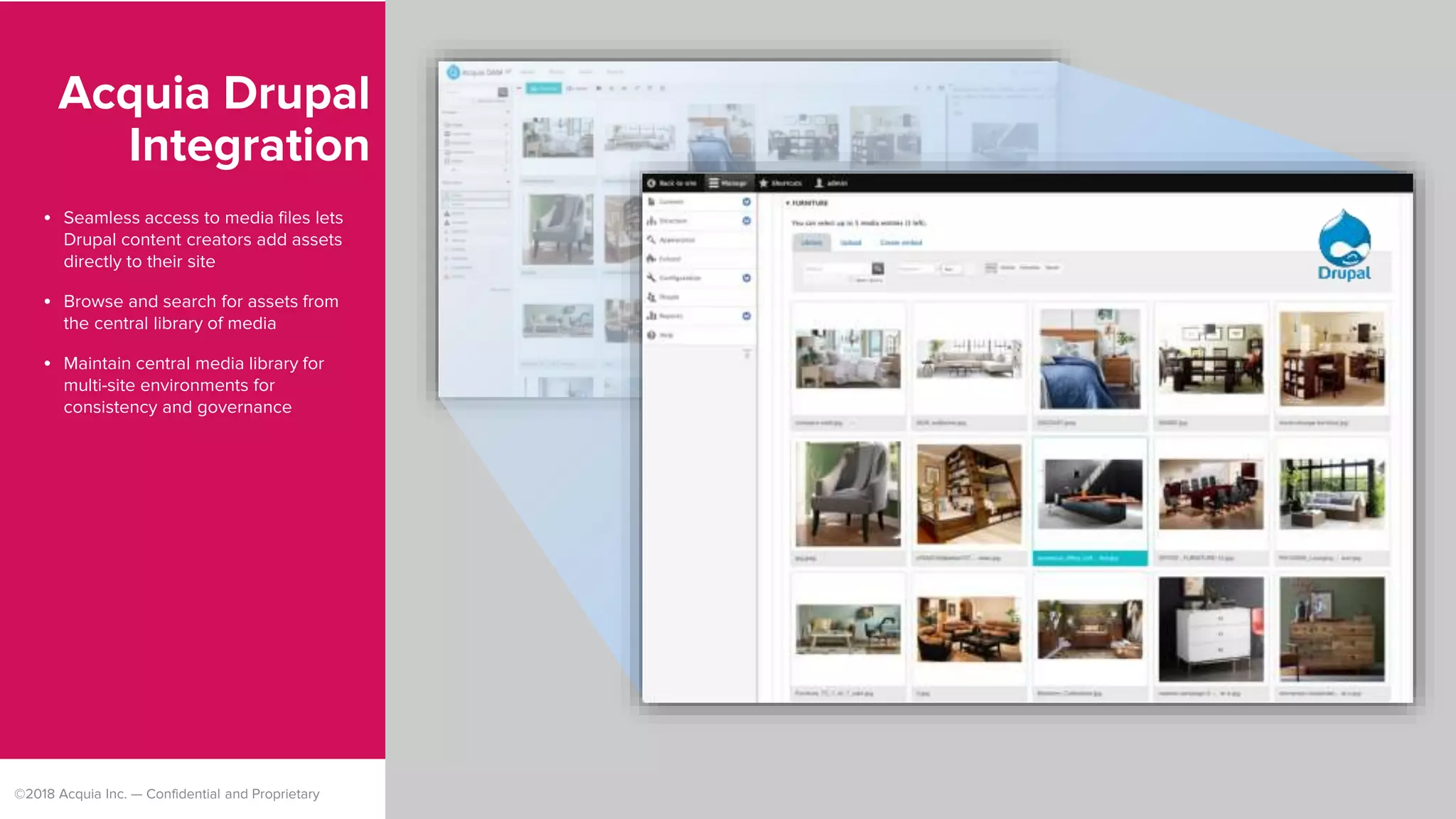The width and height of the screenshot is (1456, 819).
Task: Select the wooden bunk bed thumbnail
Action: tap(969, 494)
